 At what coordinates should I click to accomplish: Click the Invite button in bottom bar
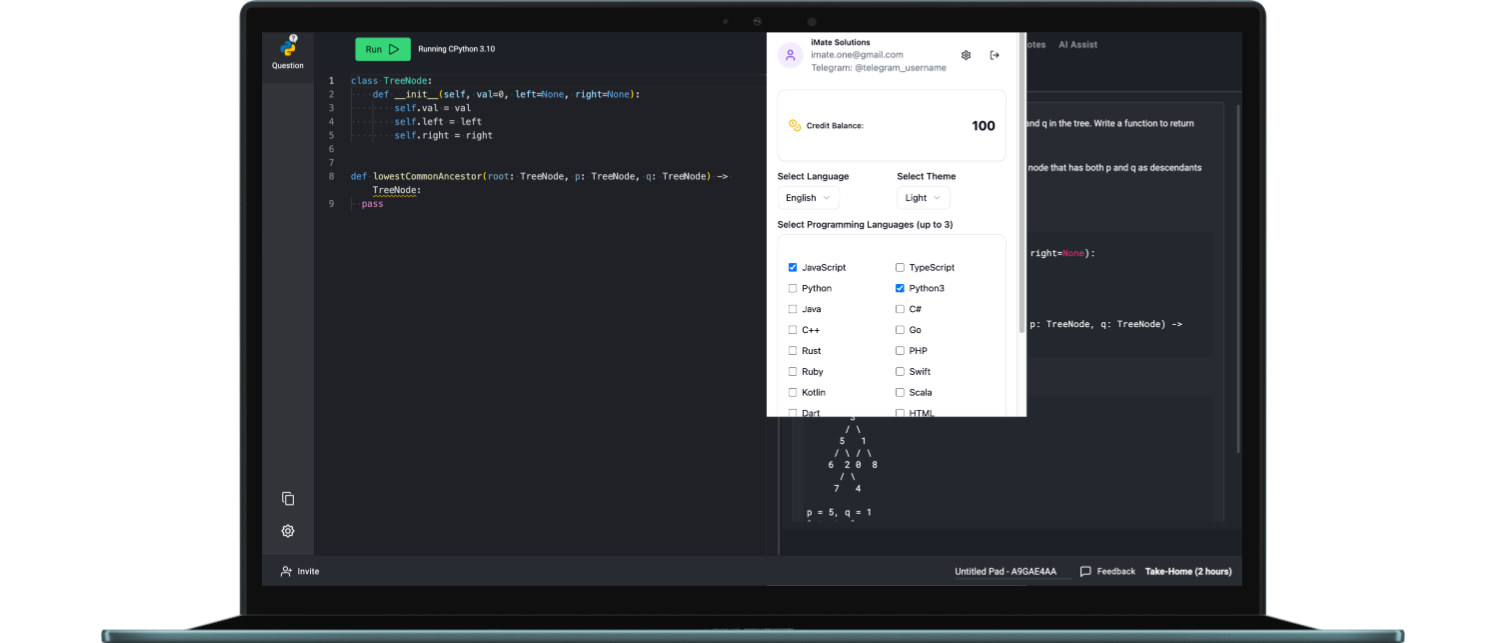click(300, 572)
